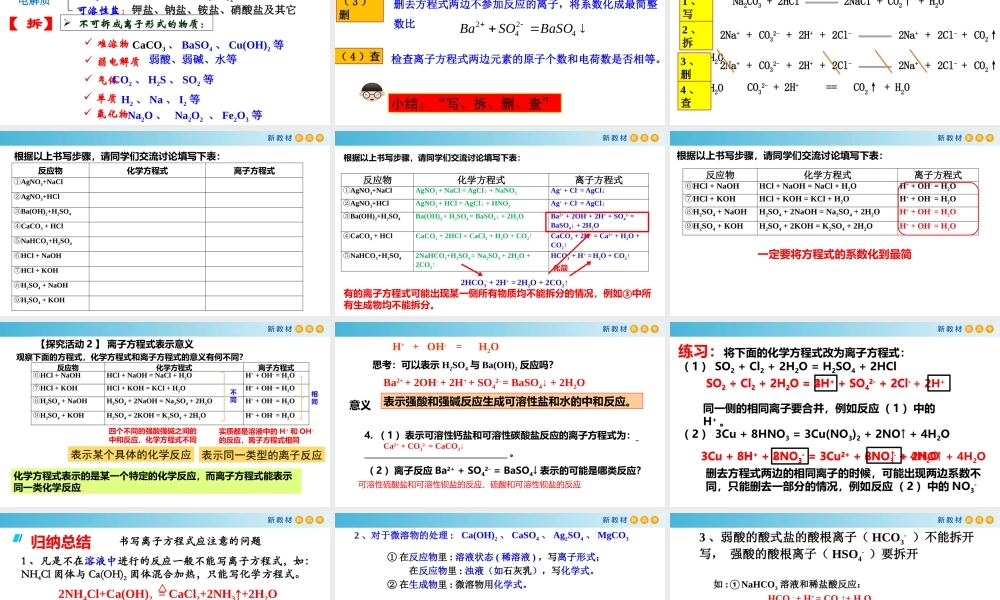Click the red text 一定要将方程式的系数化到最简
The height and width of the screenshot is (600, 1000).
(834, 254)
